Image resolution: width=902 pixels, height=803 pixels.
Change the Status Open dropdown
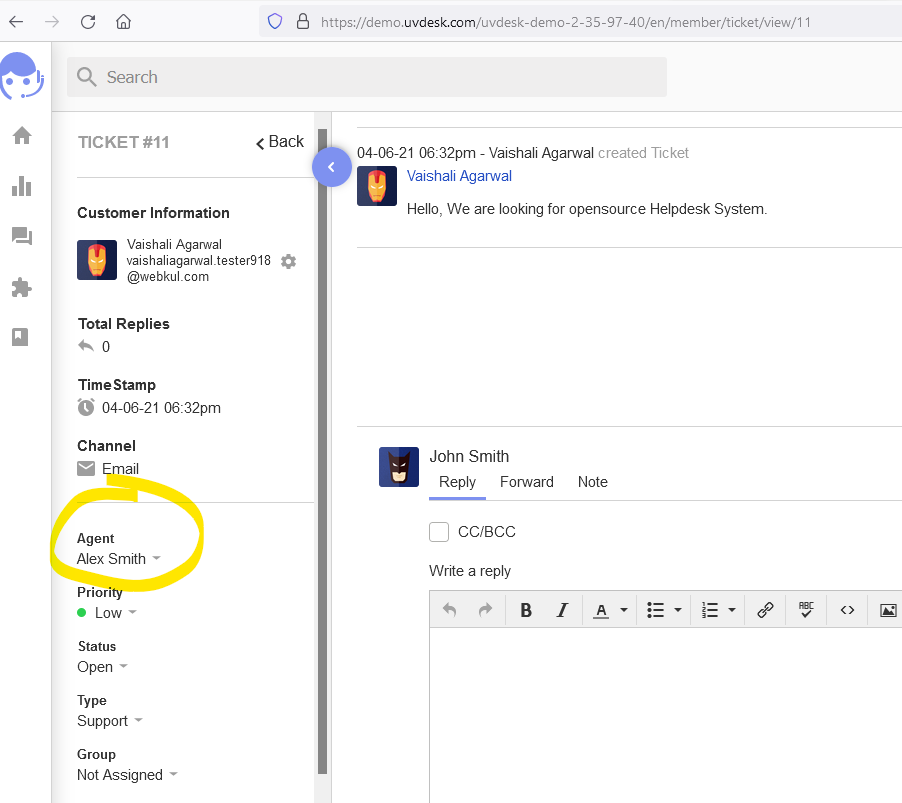pyautogui.click(x=102, y=667)
